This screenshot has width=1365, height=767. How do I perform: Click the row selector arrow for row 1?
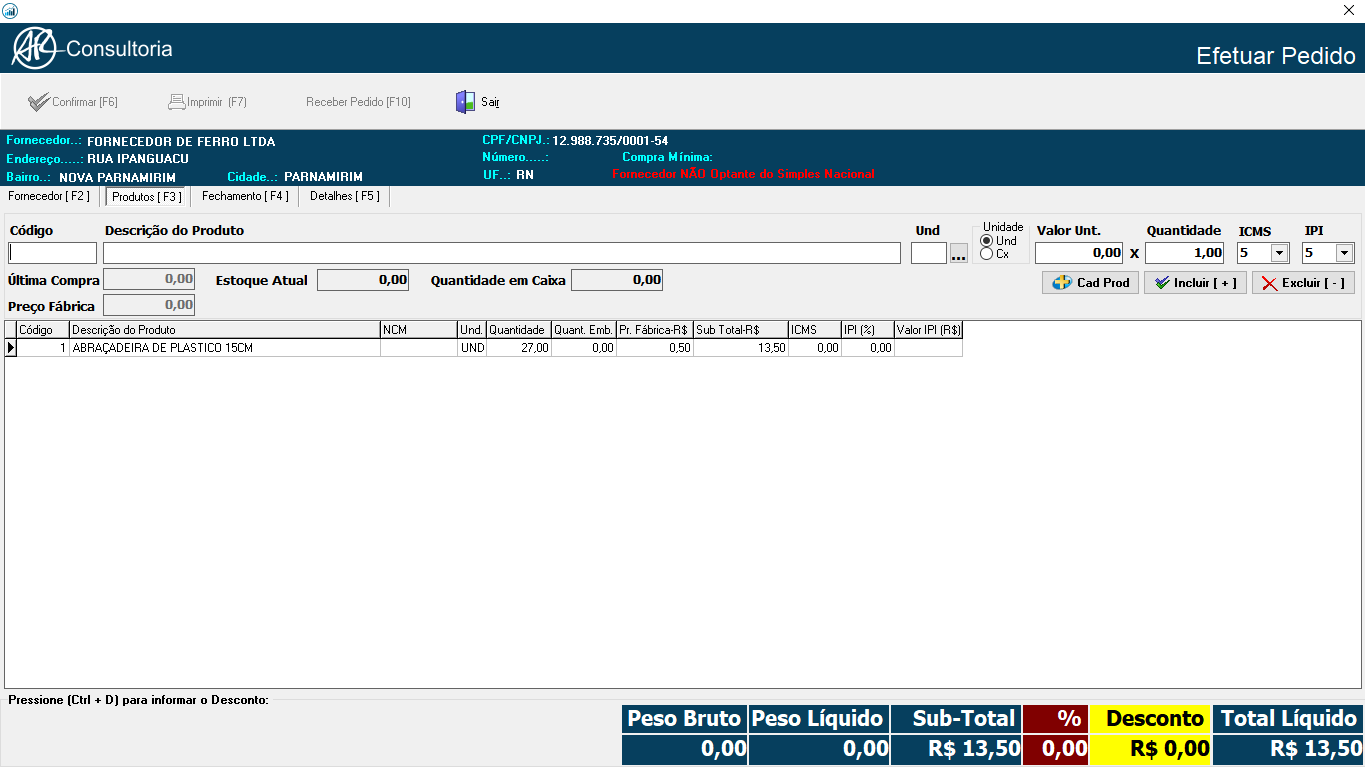coord(11,348)
